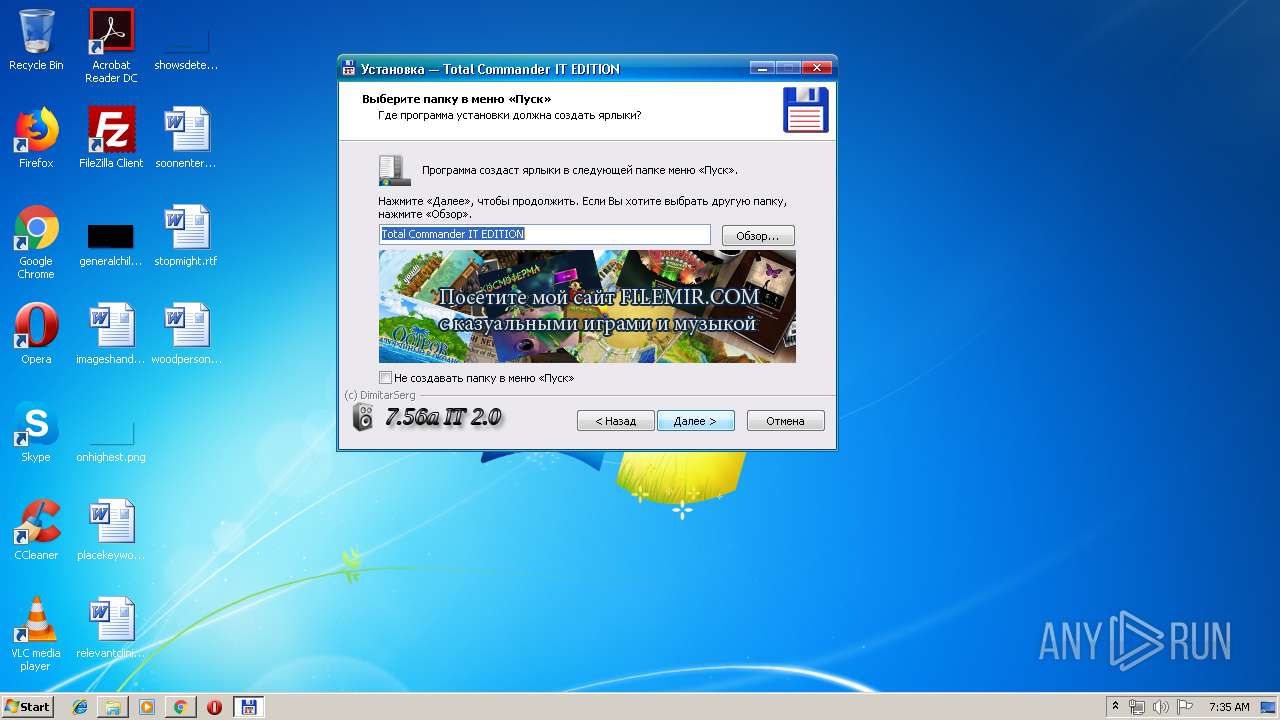The height and width of the screenshot is (720, 1280).
Task: Click the computer folder icon in the installer
Action: 394,170
